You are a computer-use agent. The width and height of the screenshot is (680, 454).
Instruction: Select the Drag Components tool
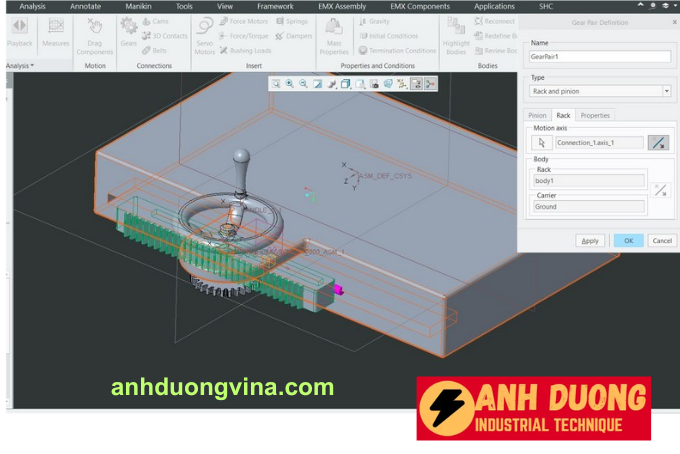95,32
